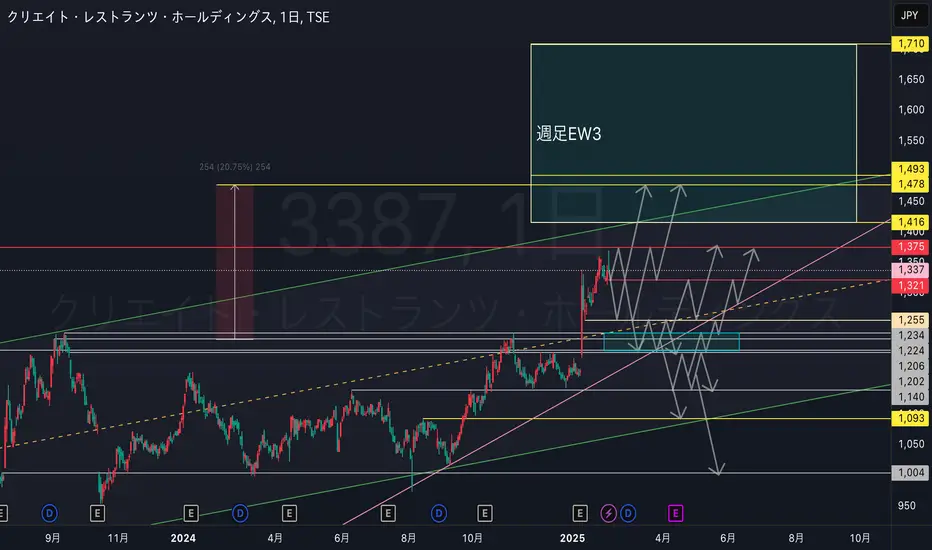
Task: Click the 2025 label on the time axis
Action: point(572,538)
